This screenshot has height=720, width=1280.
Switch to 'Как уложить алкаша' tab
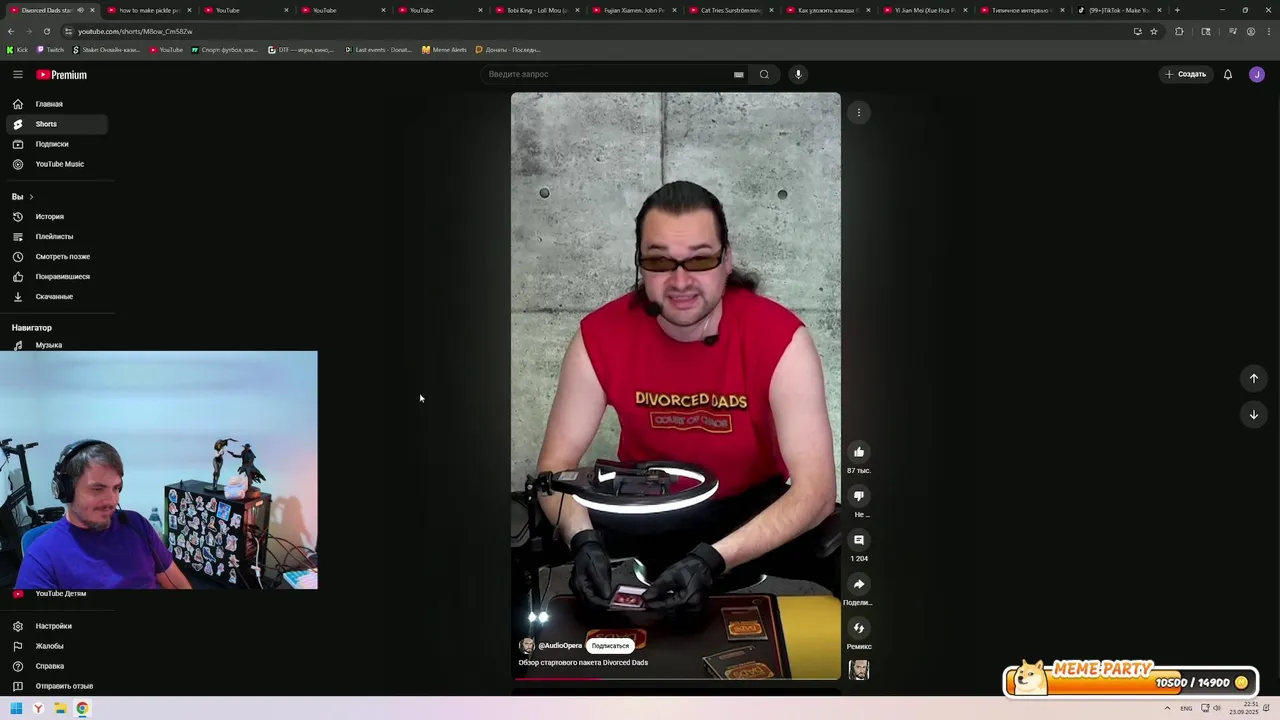828,10
